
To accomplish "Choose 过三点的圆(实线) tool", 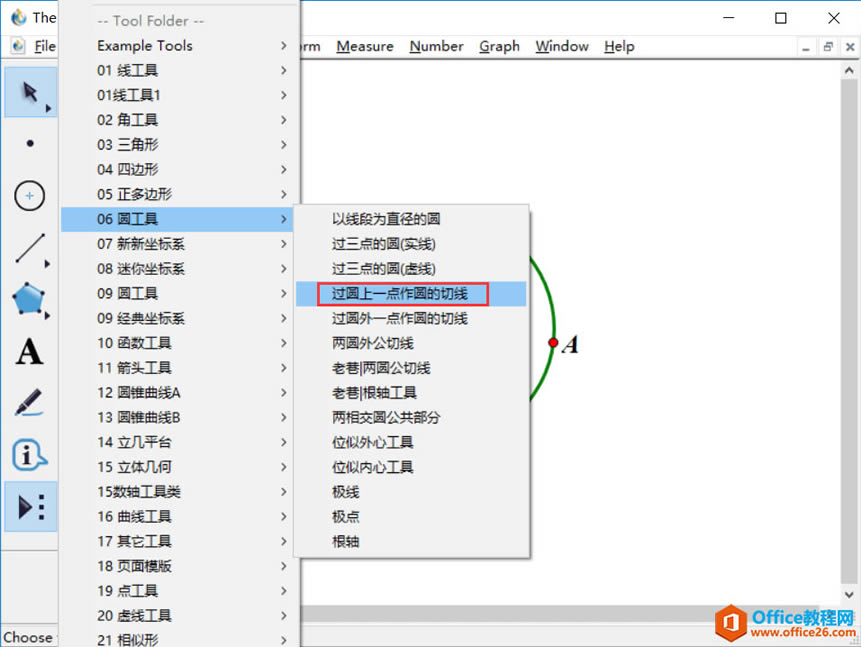I will pyautogui.click(x=411, y=244).
